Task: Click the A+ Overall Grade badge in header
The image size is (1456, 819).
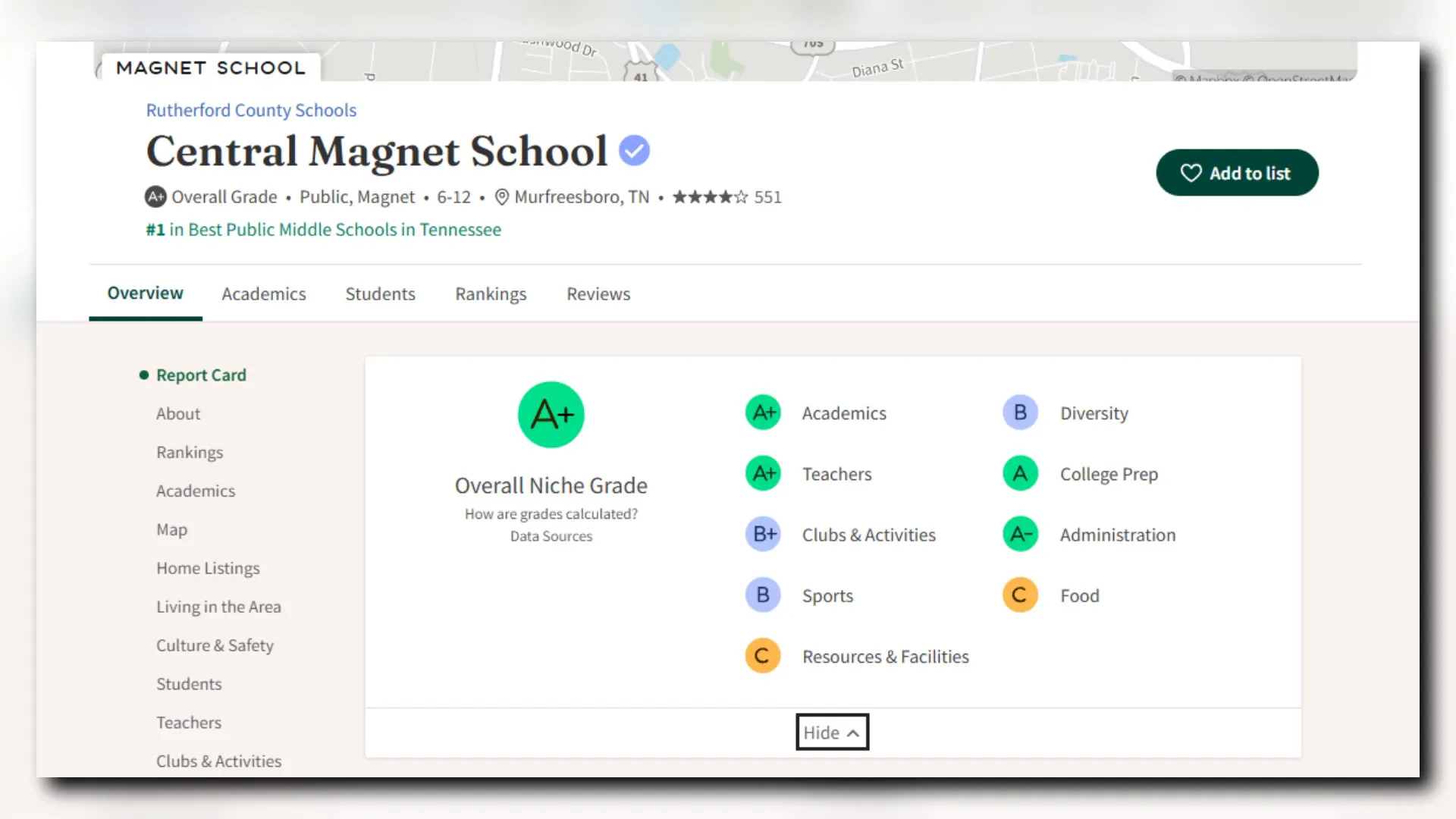Action: (x=155, y=197)
